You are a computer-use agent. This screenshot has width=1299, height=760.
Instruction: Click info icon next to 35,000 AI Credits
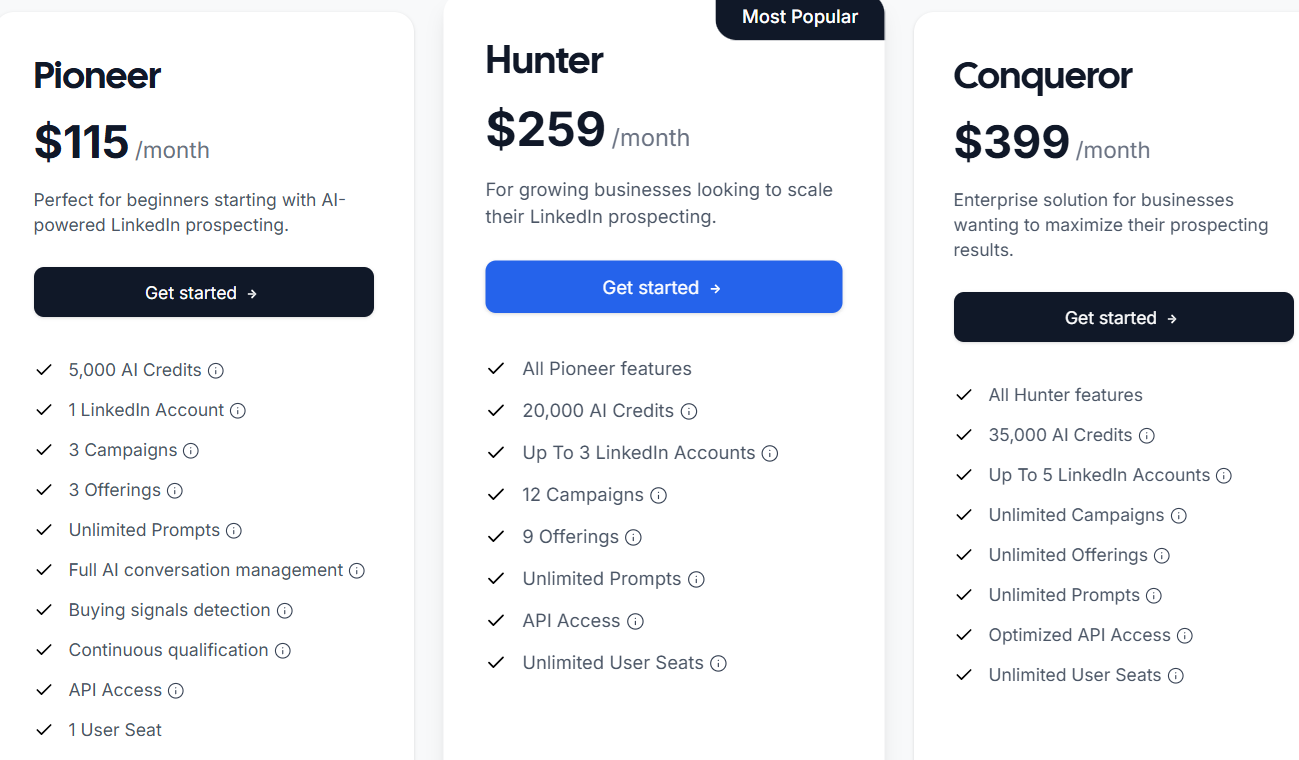(x=1148, y=435)
